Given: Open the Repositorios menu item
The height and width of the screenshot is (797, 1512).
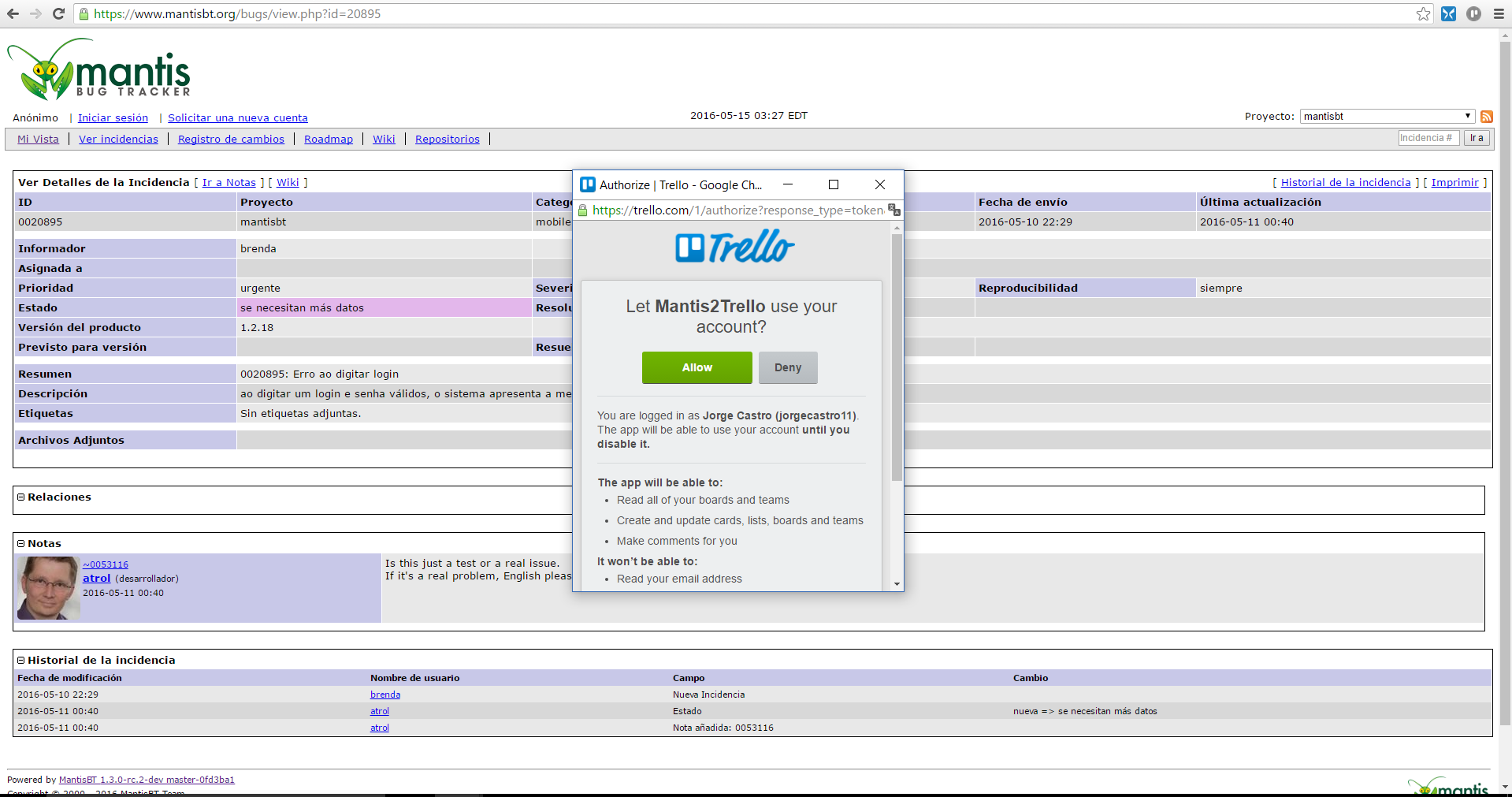Looking at the screenshot, I should pos(448,139).
